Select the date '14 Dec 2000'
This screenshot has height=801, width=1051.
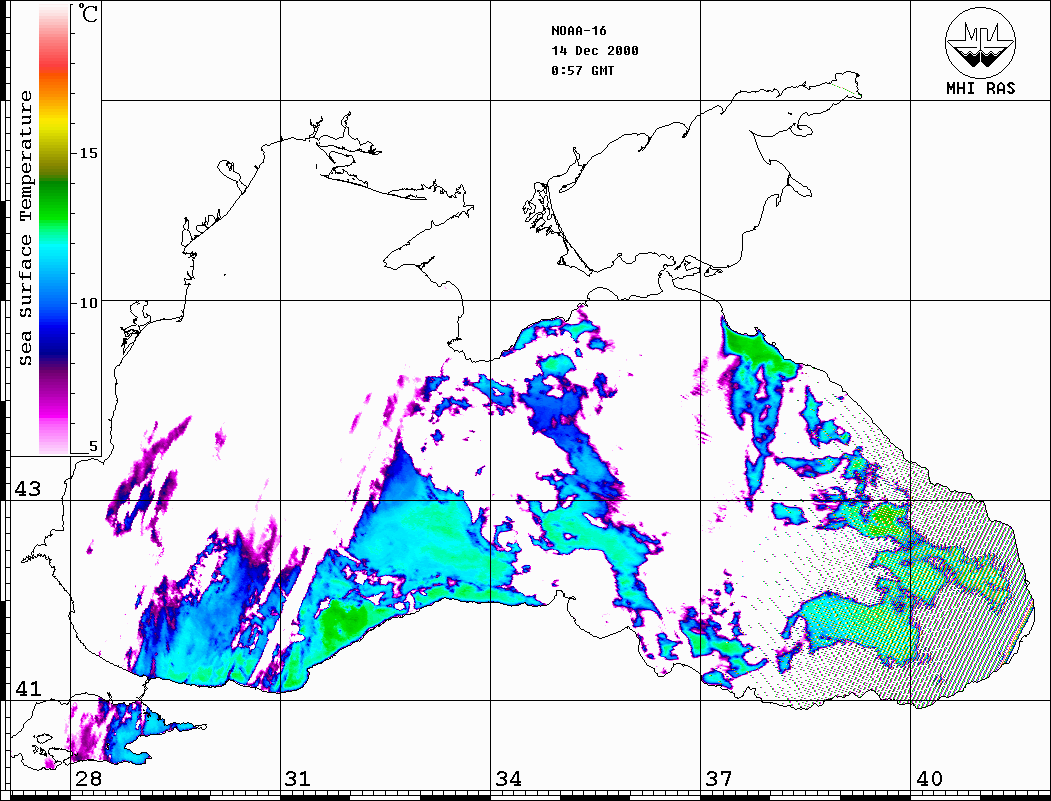pyautogui.click(x=595, y=51)
